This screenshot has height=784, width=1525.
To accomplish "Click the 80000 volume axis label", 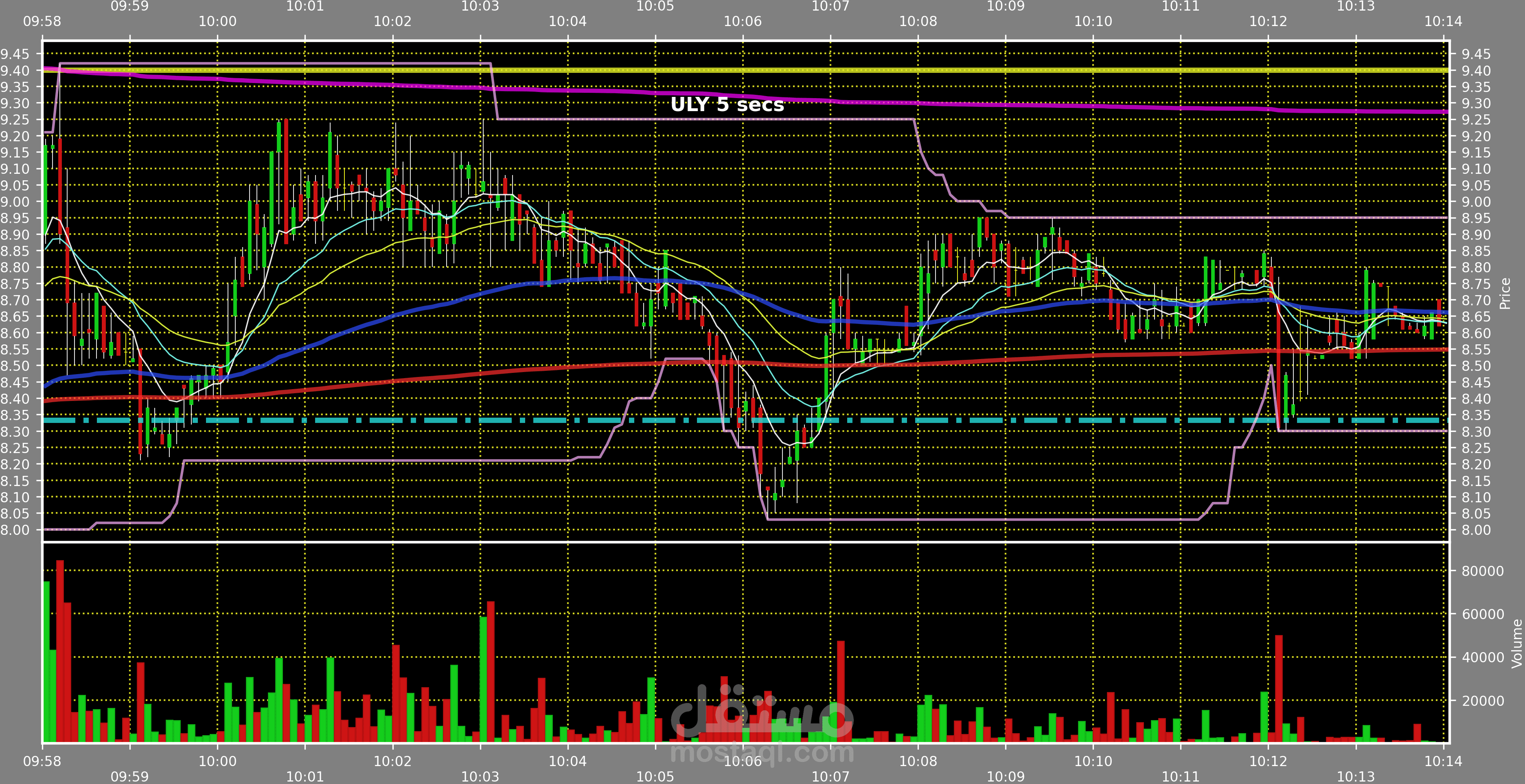I will coord(1482,571).
